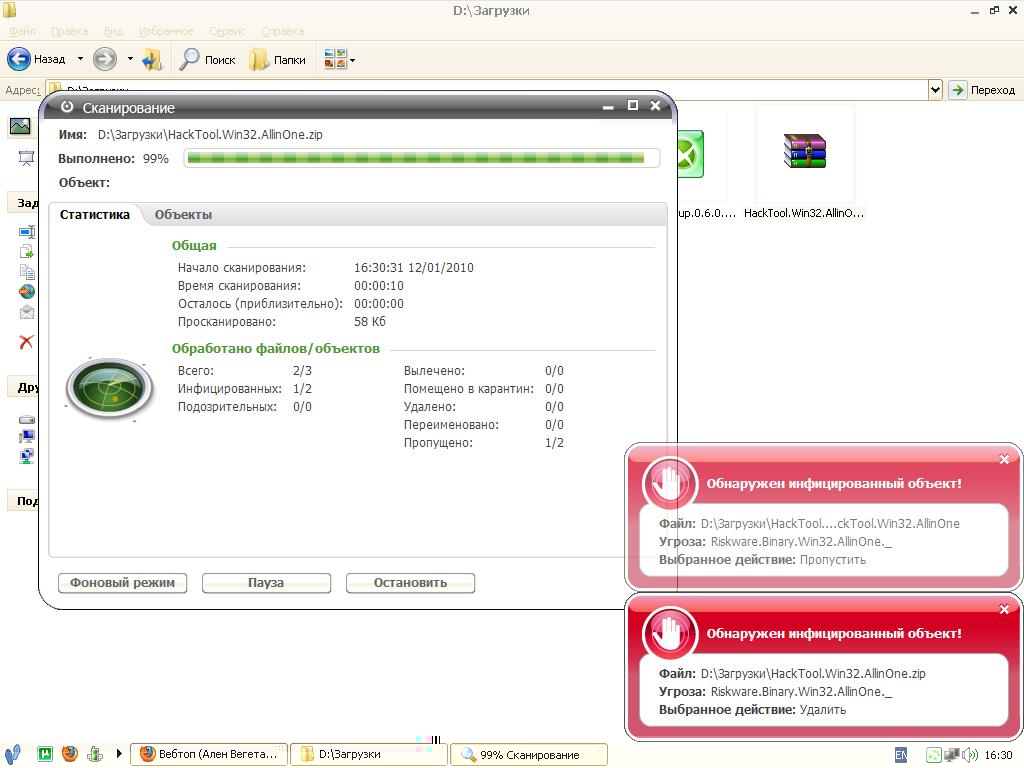Open the address bar dropdown arrow
This screenshot has width=1024, height=768.
(935, 90)
